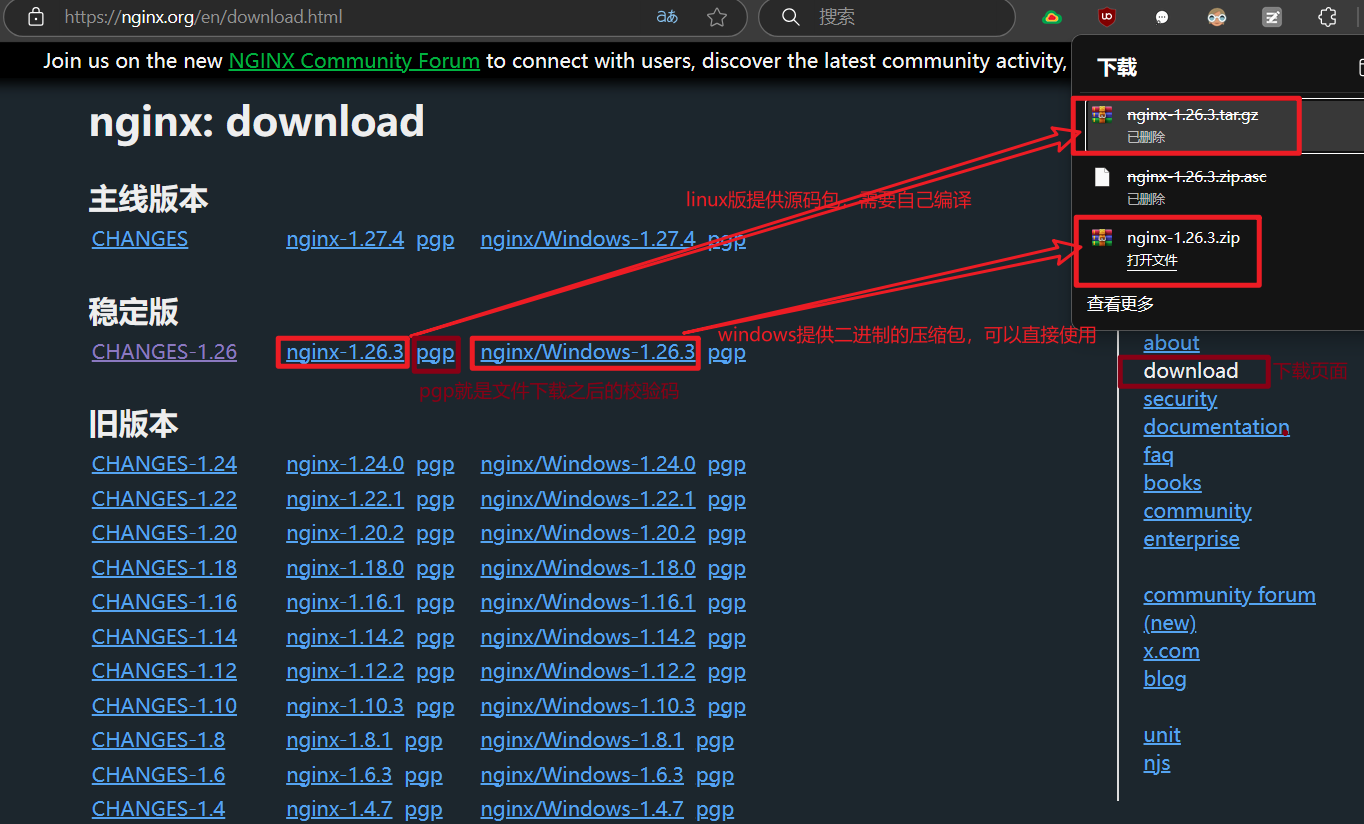Image resolution: width=1364 pixels, height=824 pixels.
Task: Download nginx/Windows-1.6.3
Action: pyautogui.click(x=582, y=775)
